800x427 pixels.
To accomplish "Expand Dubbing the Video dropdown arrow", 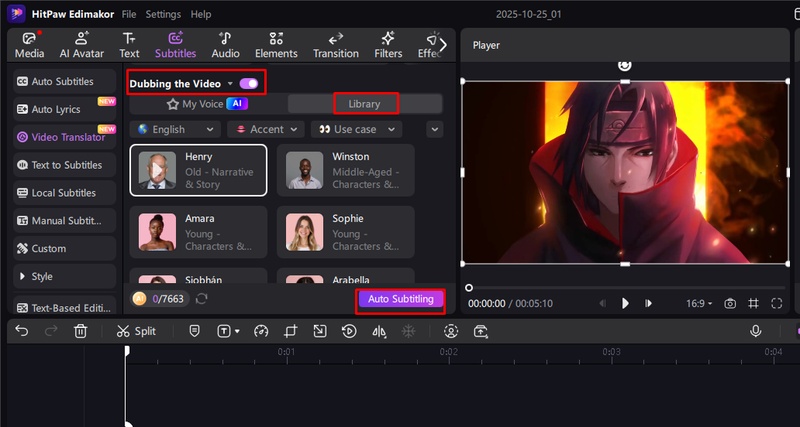I will click(x=230, y=84).
